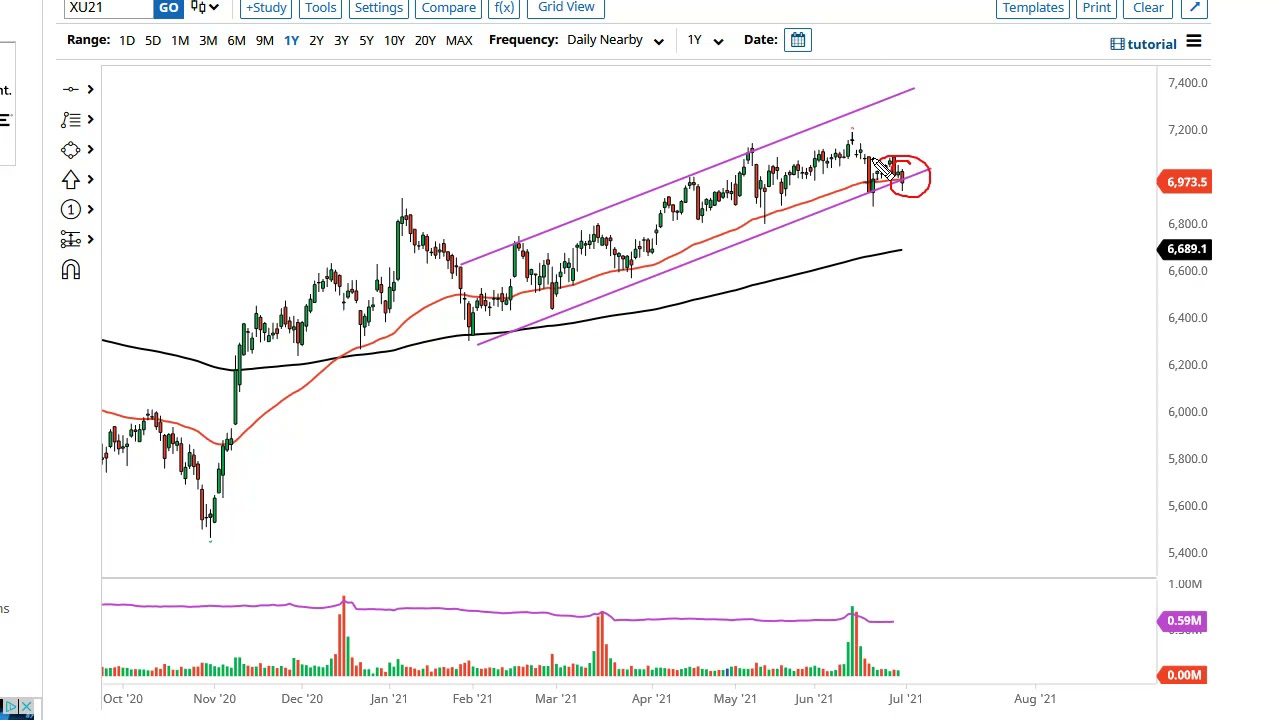
Task: Click the lines icon in left panel
Action: tap(5, 120)
